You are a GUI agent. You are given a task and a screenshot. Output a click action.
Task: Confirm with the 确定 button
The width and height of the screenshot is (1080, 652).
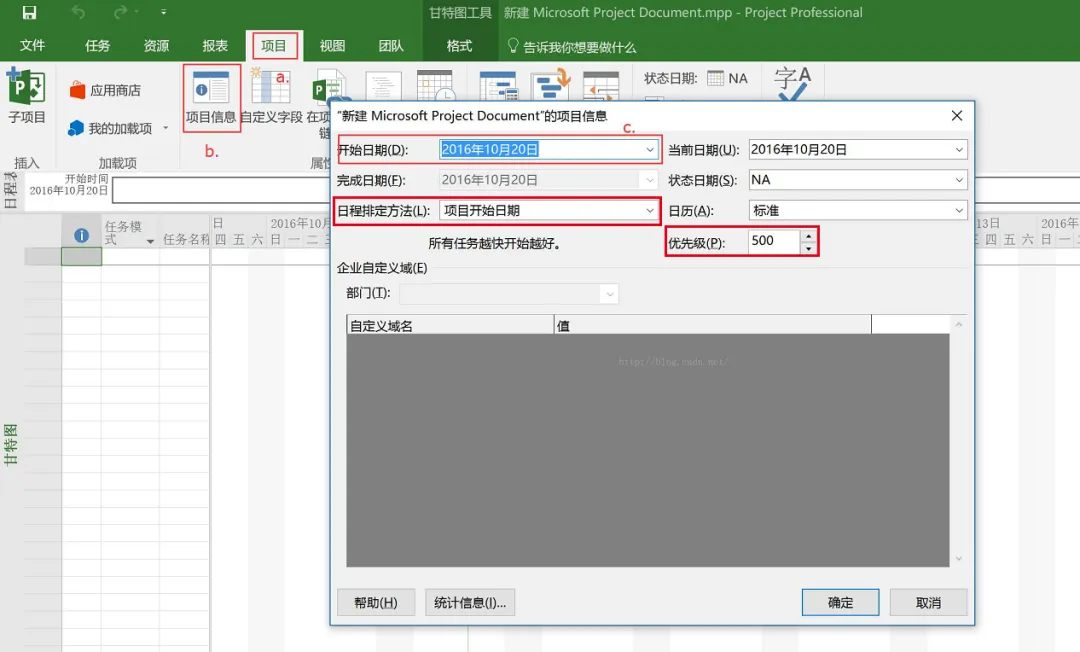coord(840,602)
